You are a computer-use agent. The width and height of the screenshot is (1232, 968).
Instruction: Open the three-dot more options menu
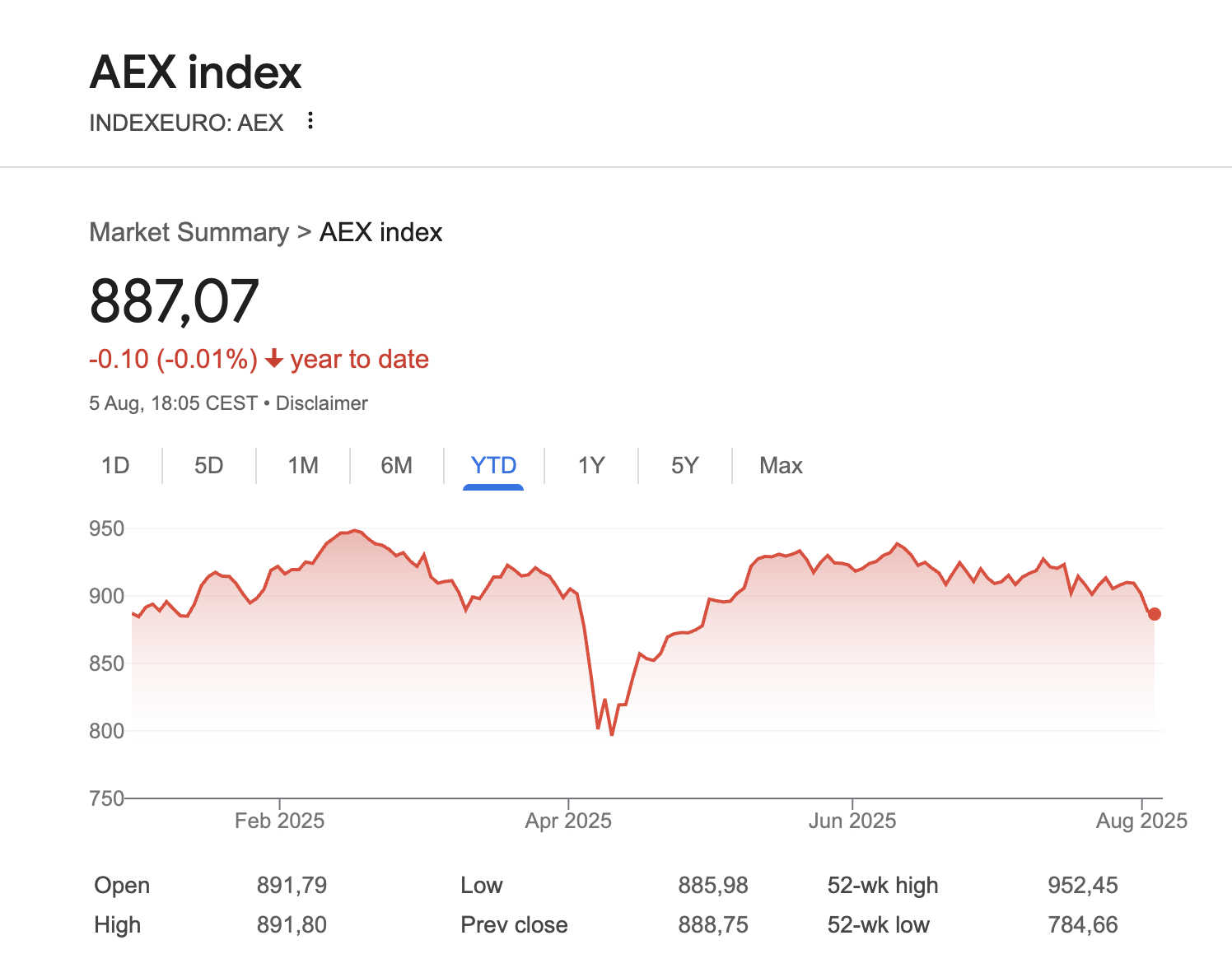pyautogui.click(x=310, y=121)
